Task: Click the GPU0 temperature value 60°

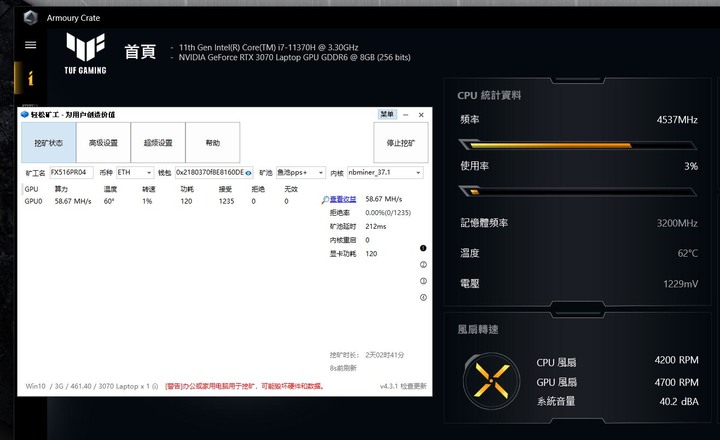Action: pyautogui.click(x=109, y=201)
